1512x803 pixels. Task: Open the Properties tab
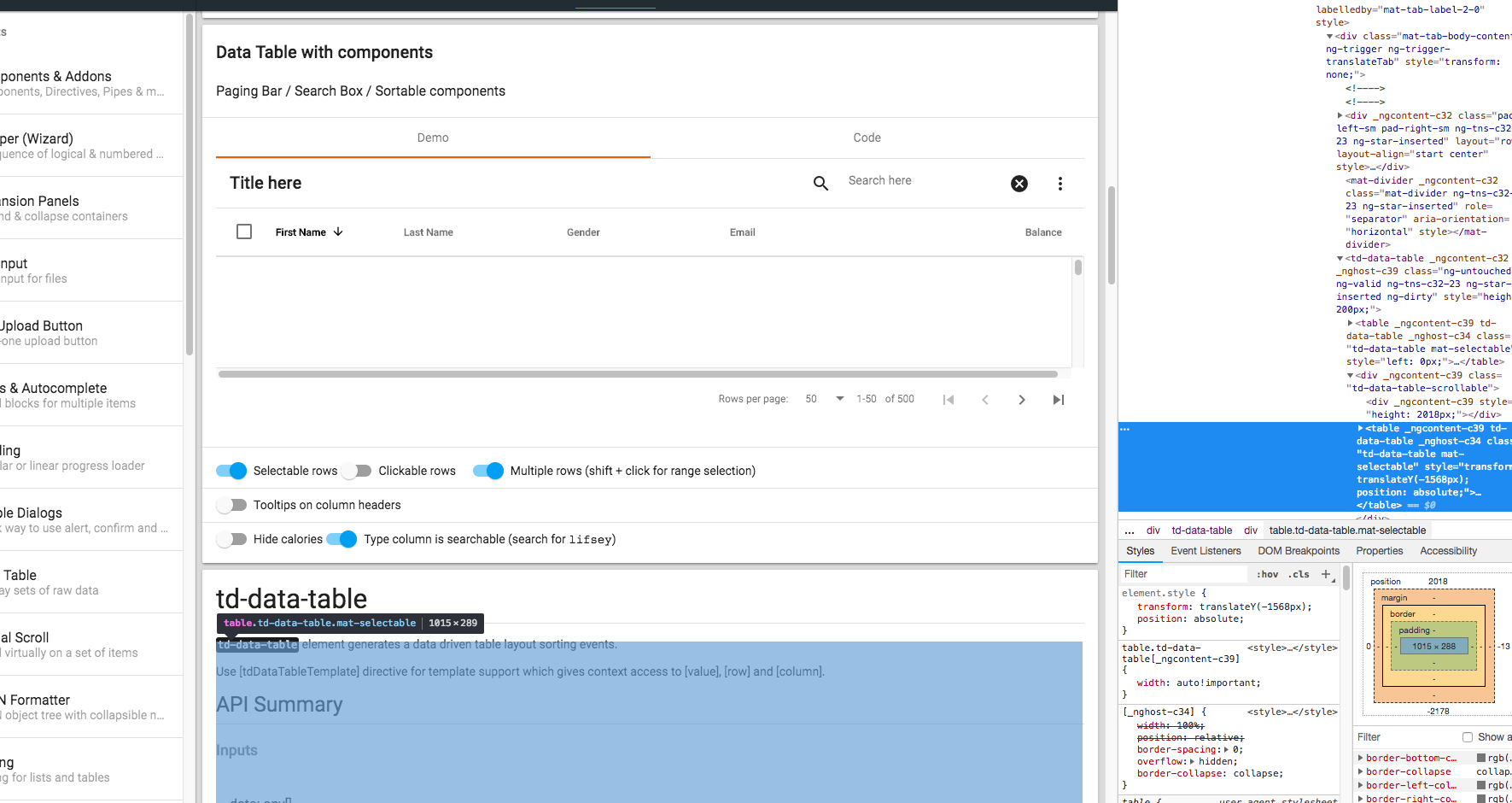(x=1380, y=551)
